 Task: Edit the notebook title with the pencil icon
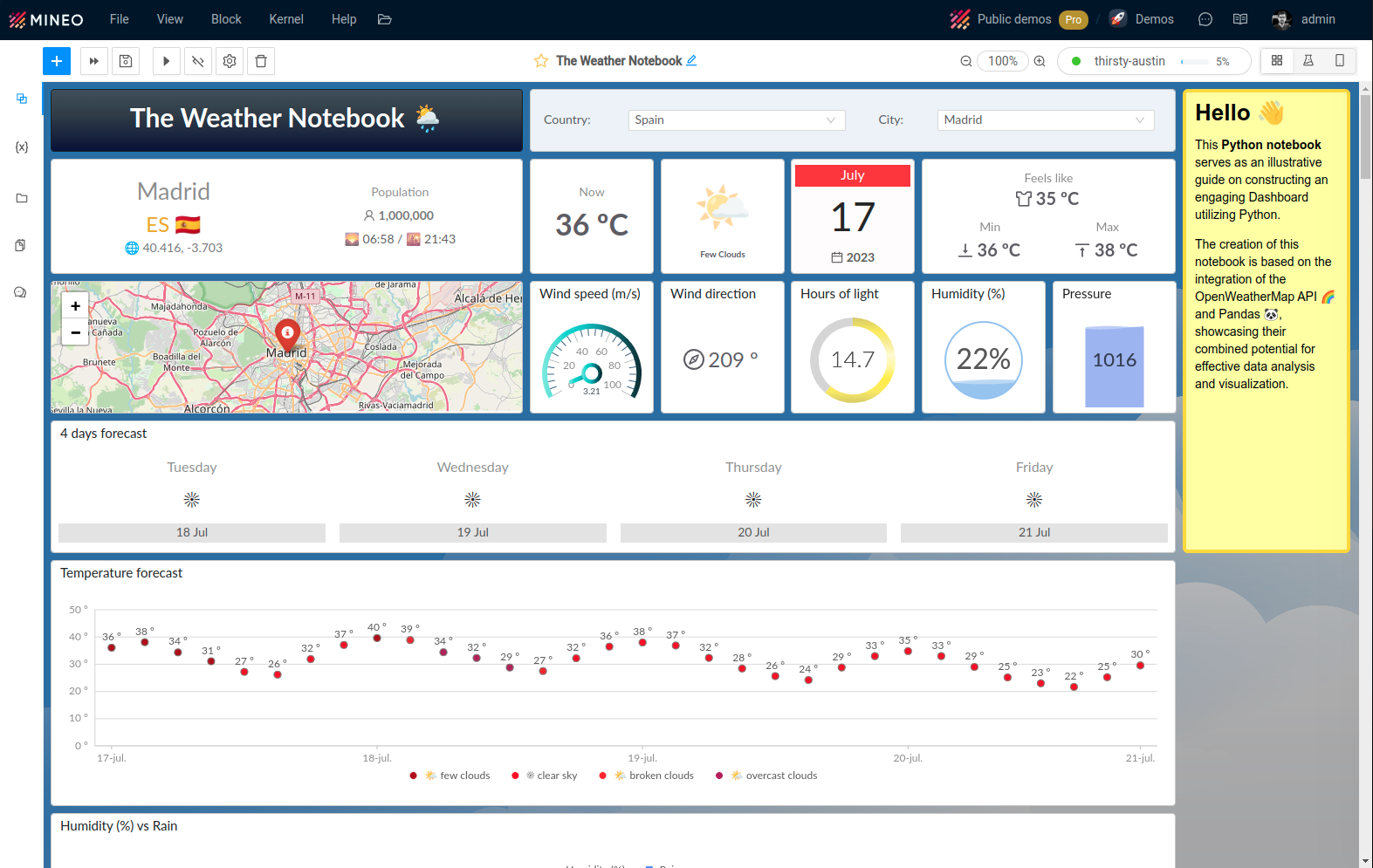pos(691,60)
